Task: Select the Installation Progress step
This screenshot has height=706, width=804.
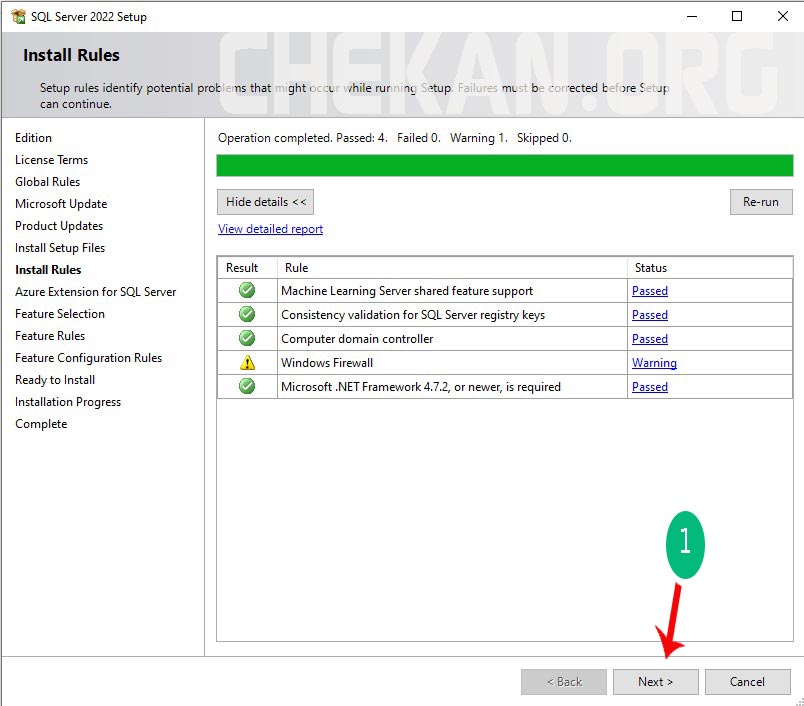Action: click(x=68, y=402)
